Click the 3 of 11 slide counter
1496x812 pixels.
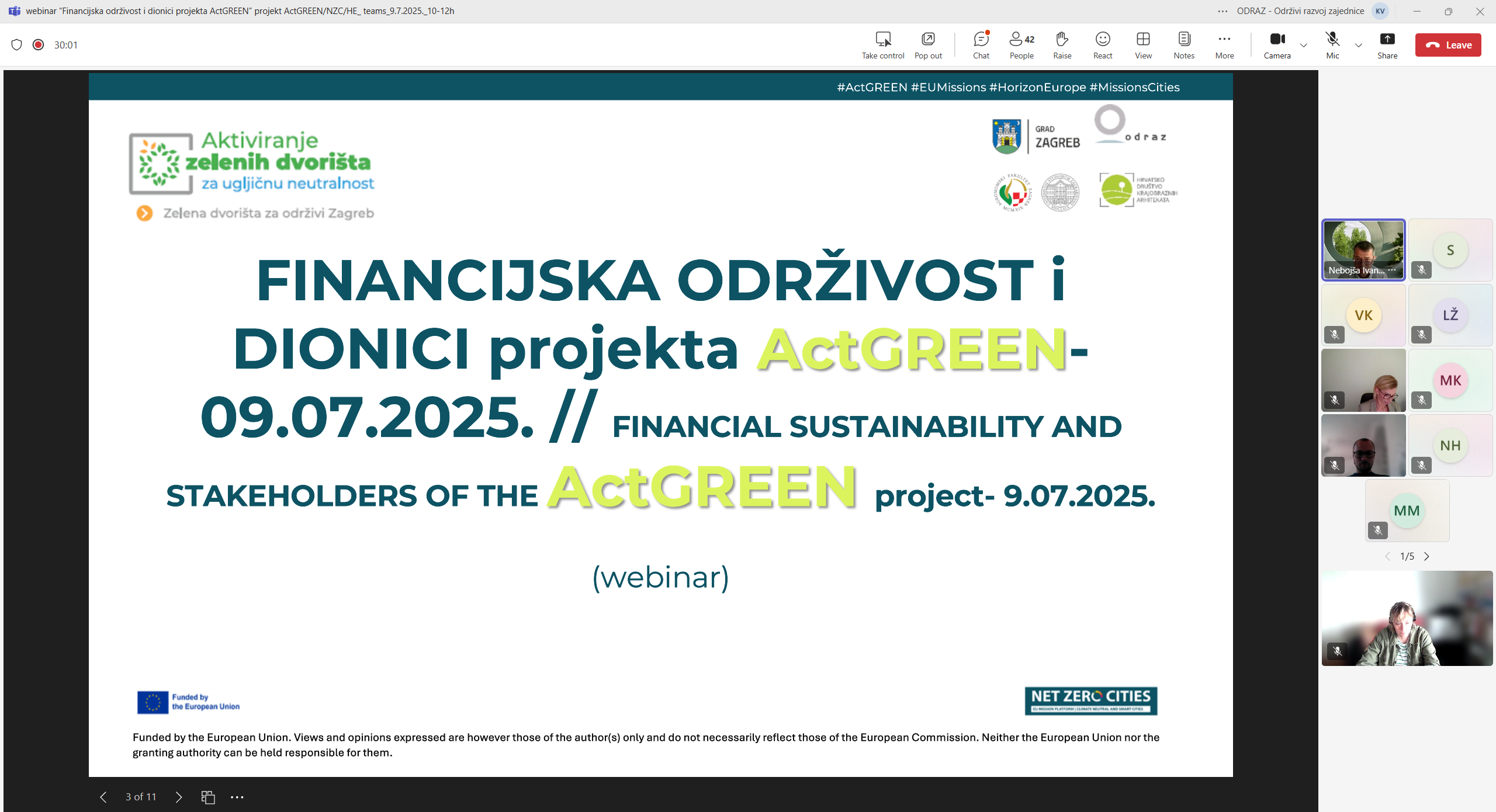tap(141, 797)
